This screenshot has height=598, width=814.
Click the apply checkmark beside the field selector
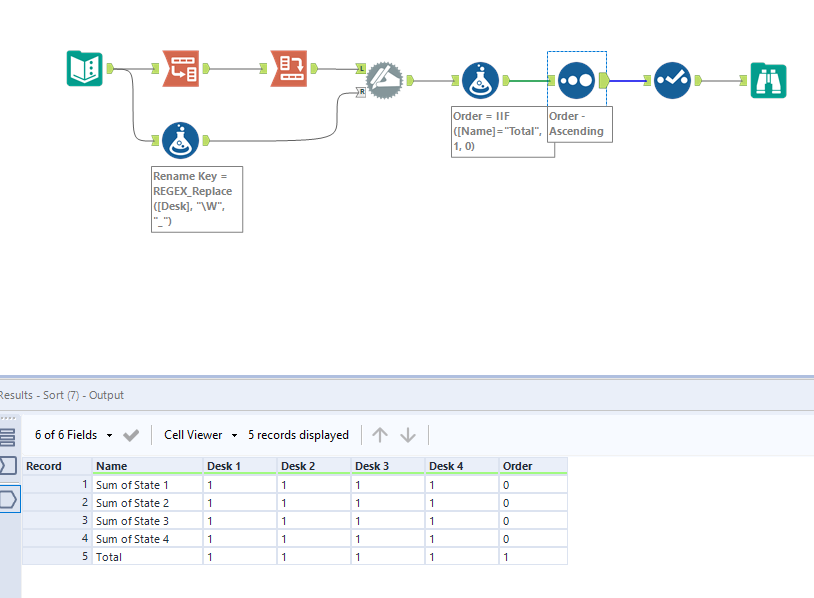(x=131, y=435)
